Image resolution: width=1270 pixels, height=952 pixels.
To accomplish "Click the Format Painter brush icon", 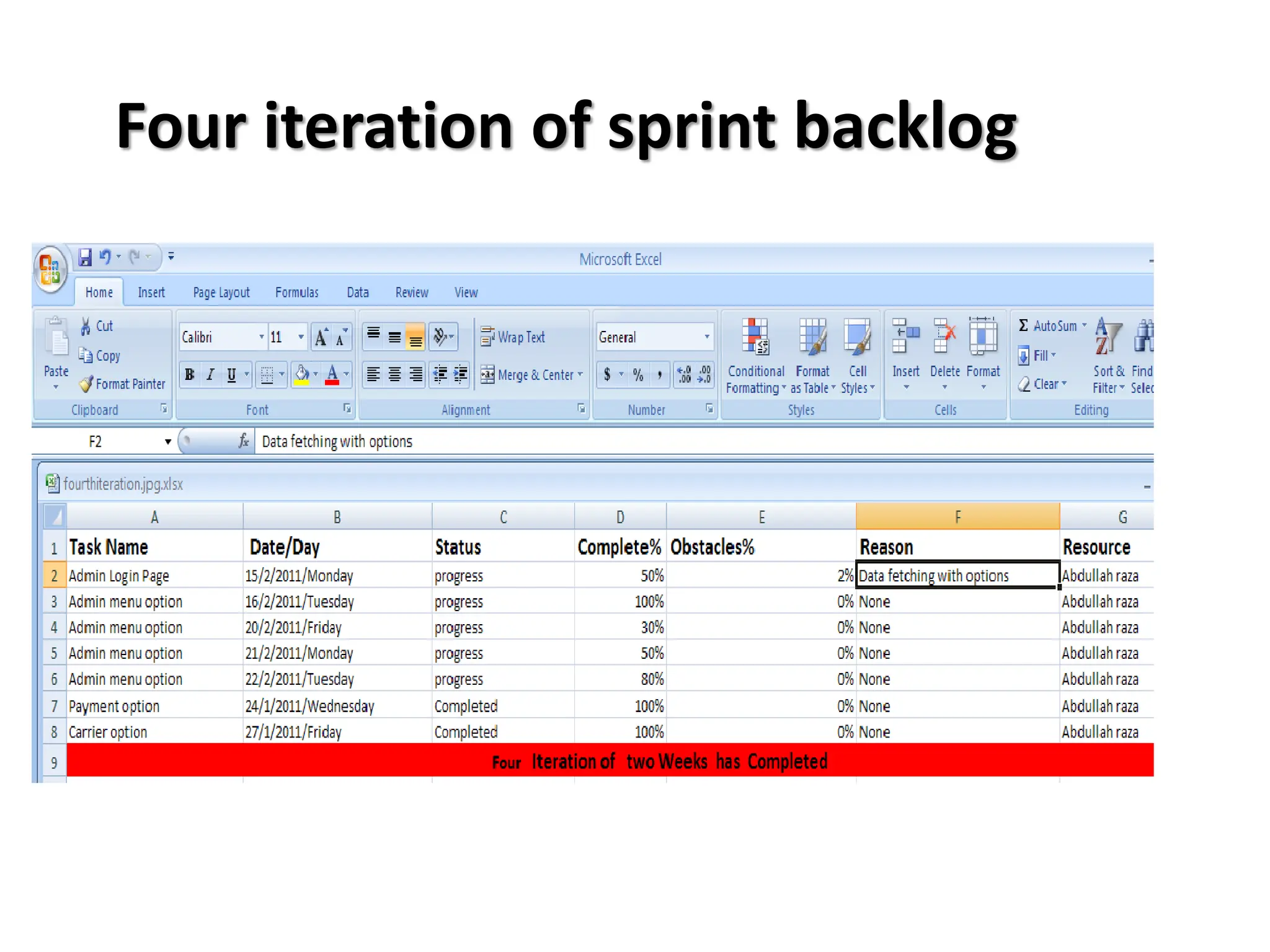I will point(86,384).
